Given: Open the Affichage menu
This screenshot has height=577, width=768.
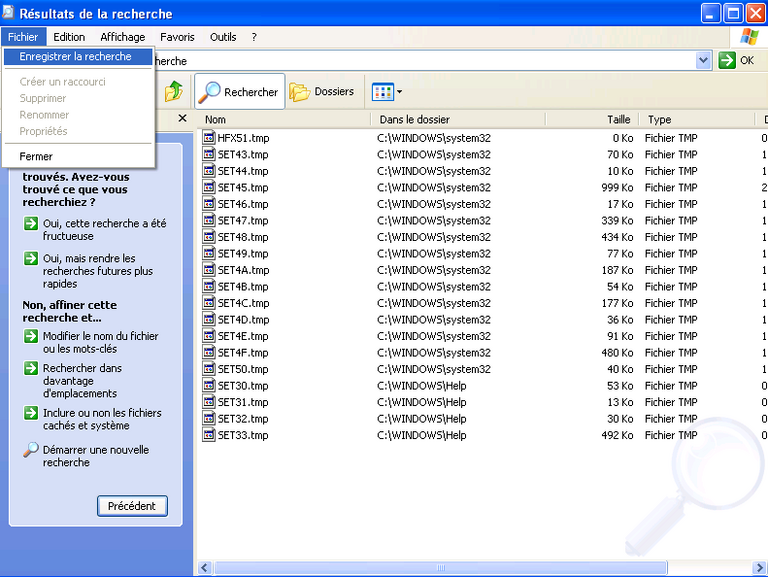Looking at the screenshot, I should pyautogui.click(x=122, y=37).
